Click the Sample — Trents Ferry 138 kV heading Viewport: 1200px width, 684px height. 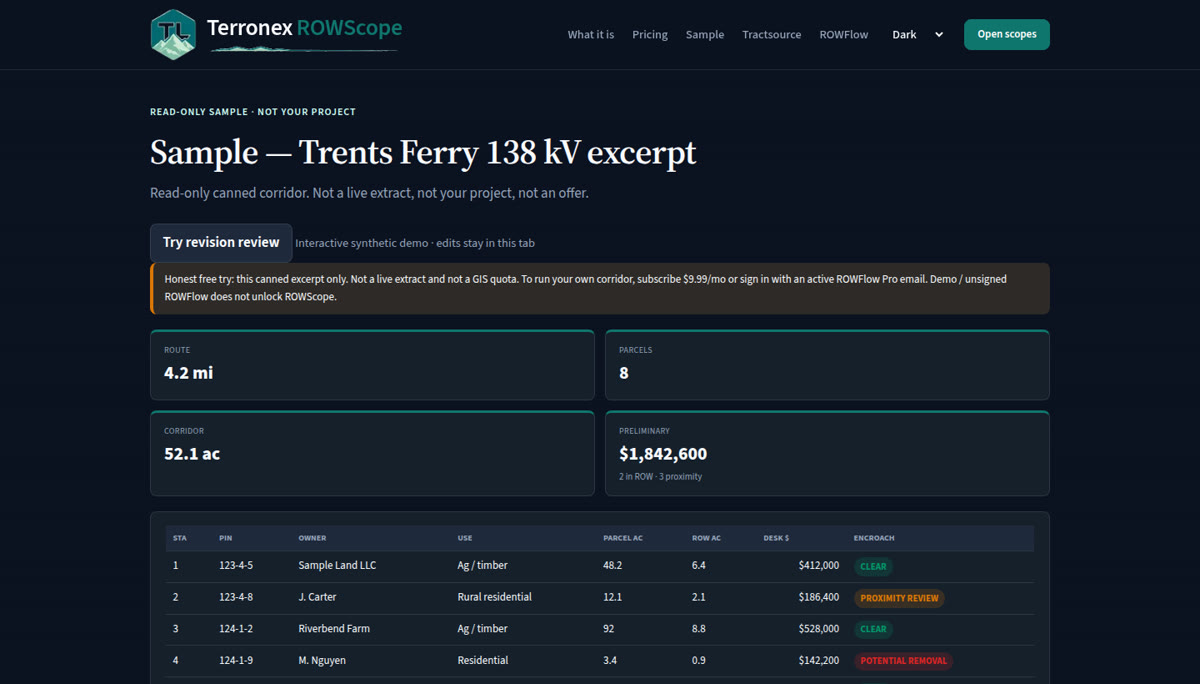point(423,153)
